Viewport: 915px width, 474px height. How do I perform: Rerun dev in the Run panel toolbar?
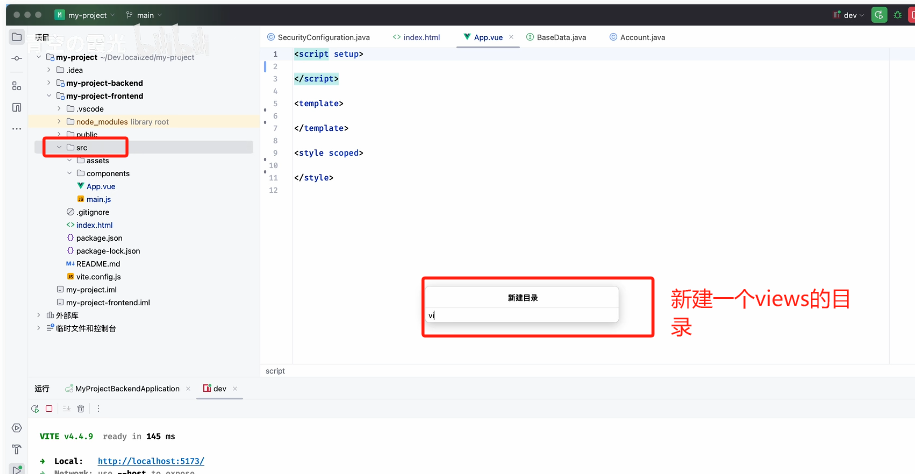pos(36,409)
